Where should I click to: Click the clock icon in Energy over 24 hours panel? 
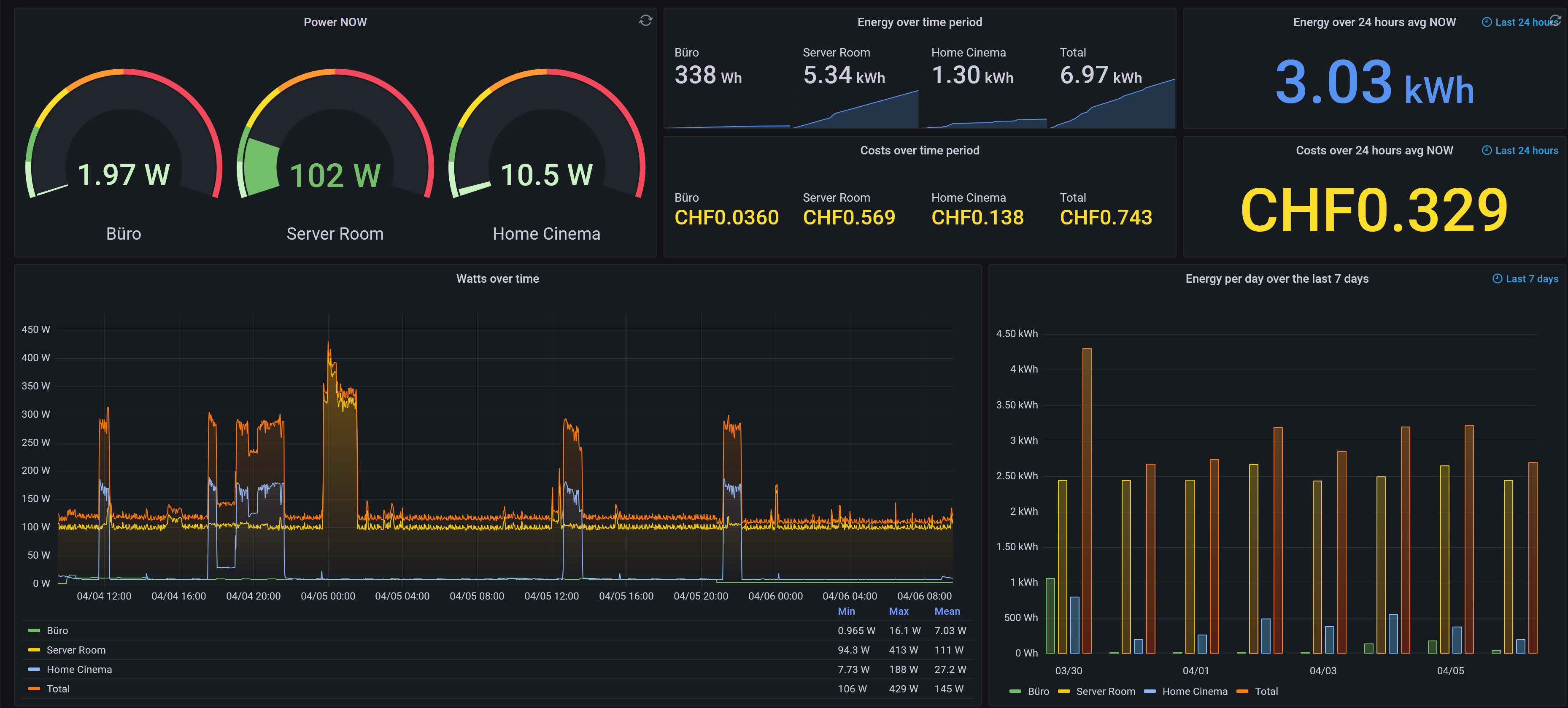(x=1487, y=22)
